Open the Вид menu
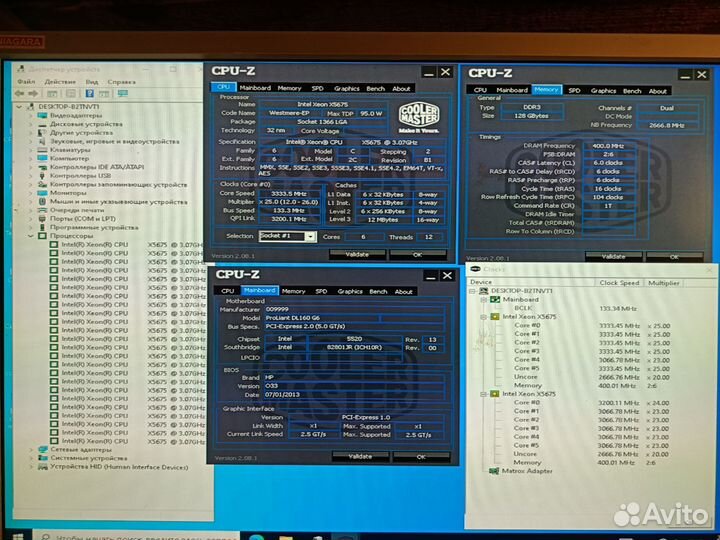This screenshot has height=540, width=720. click(x=91, y=82)
